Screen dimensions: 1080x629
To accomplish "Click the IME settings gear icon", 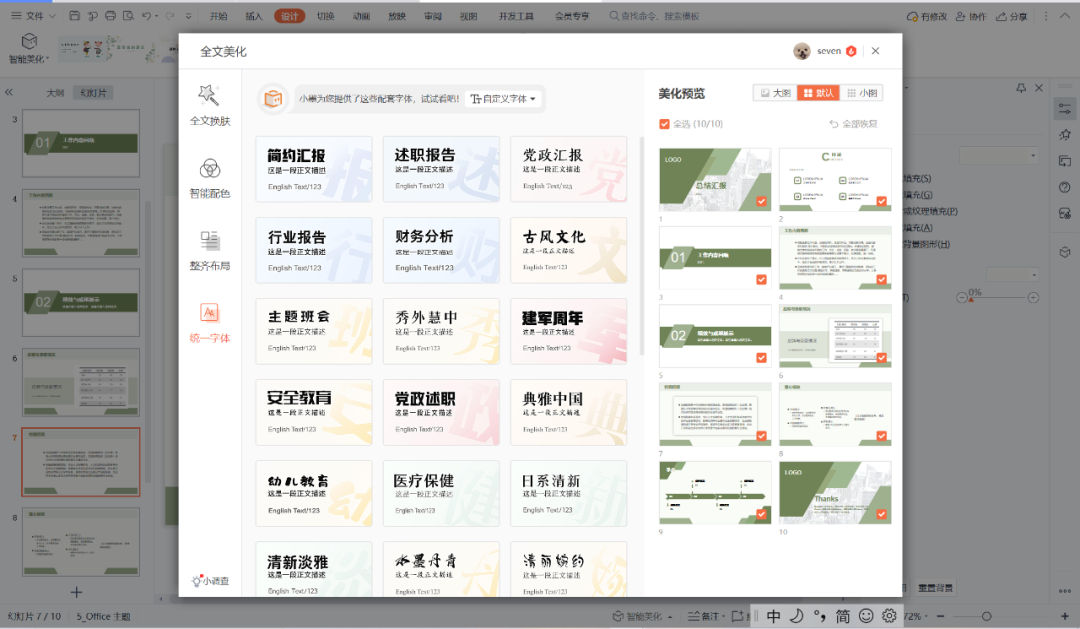I will 889,616.
